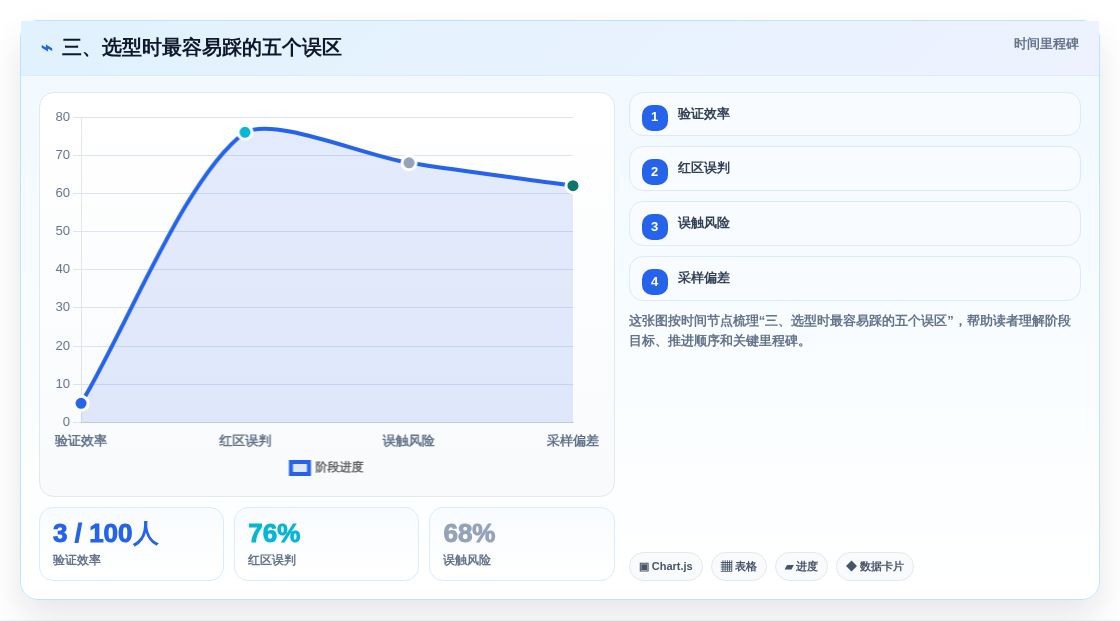Click the 误触风险 x-axis label
This screenshot has width=1120, height=621.
pos(409,441)
